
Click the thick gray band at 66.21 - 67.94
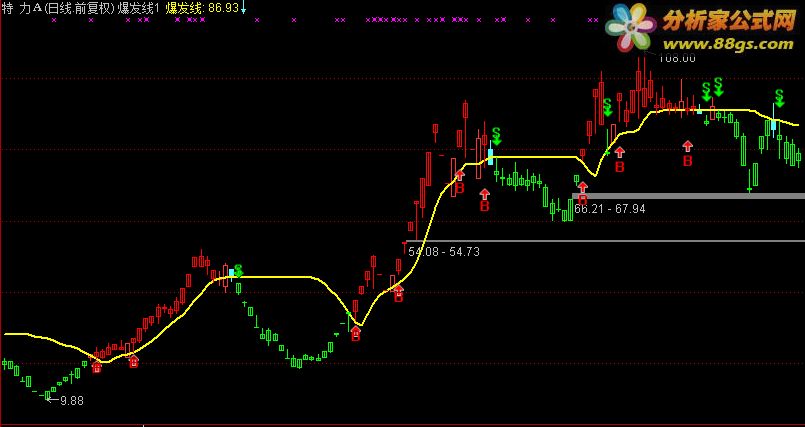[x=688, y=196]
